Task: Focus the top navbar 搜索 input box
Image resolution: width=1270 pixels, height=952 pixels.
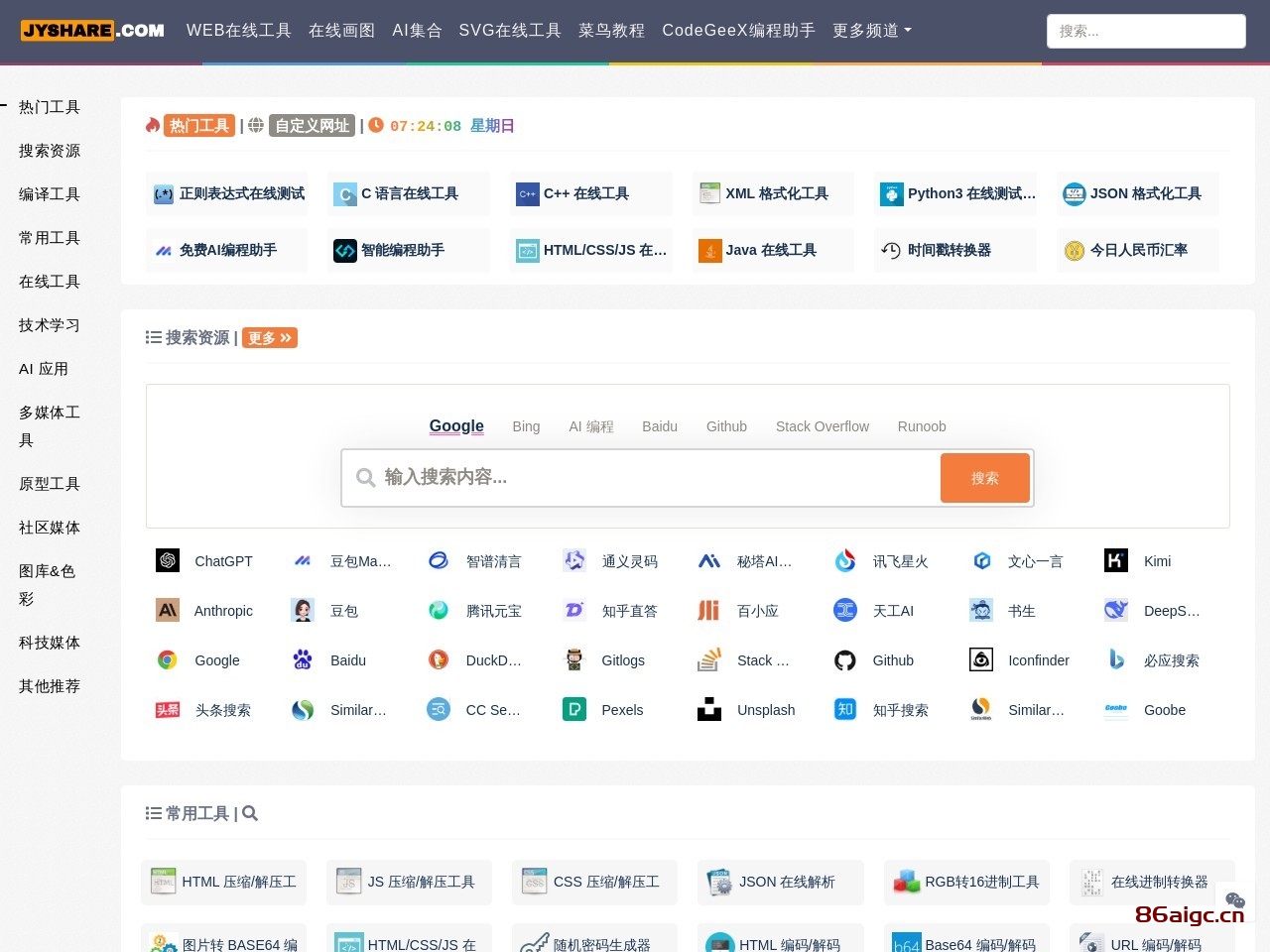Action: point(1146,31)
